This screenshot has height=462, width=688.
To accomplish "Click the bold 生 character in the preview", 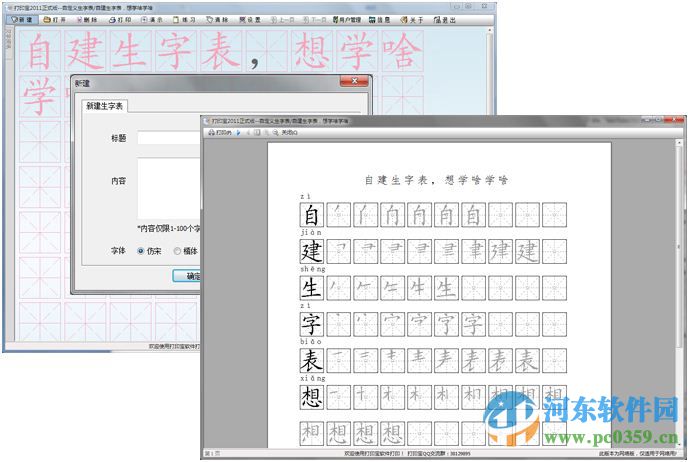I will tap(312, 288).
